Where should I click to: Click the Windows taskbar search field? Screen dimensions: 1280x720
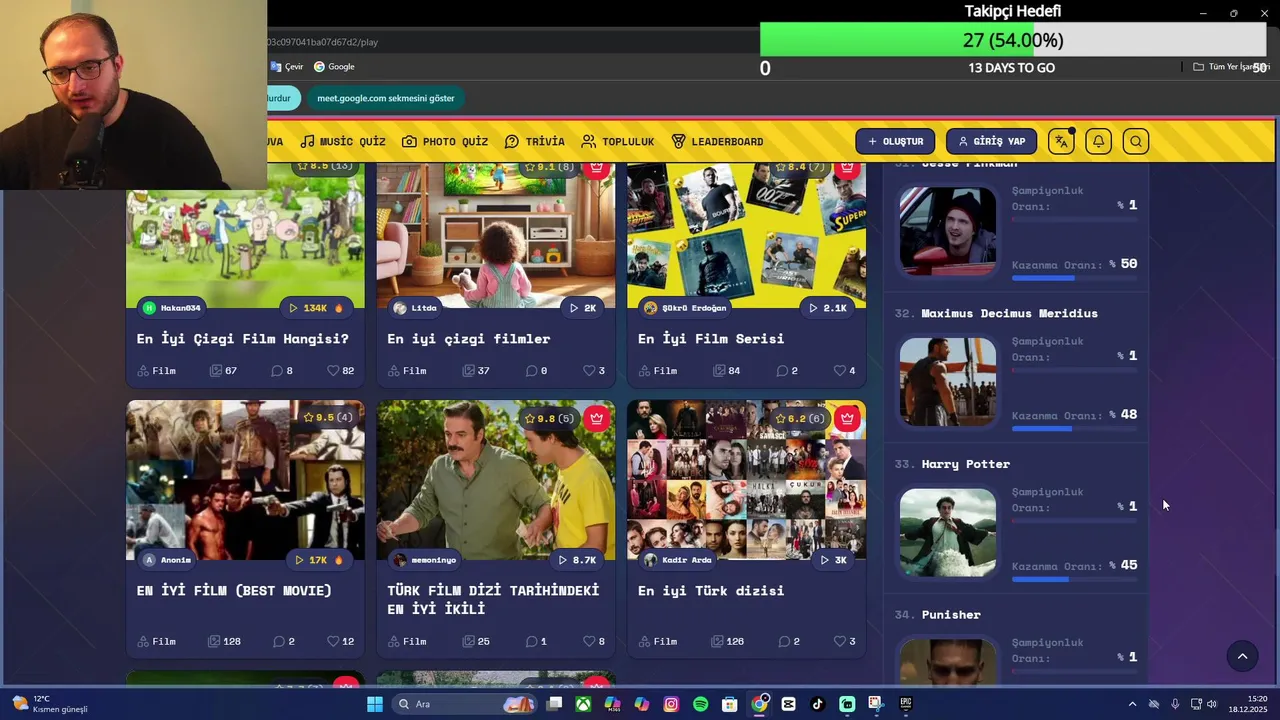click(466, 704)
